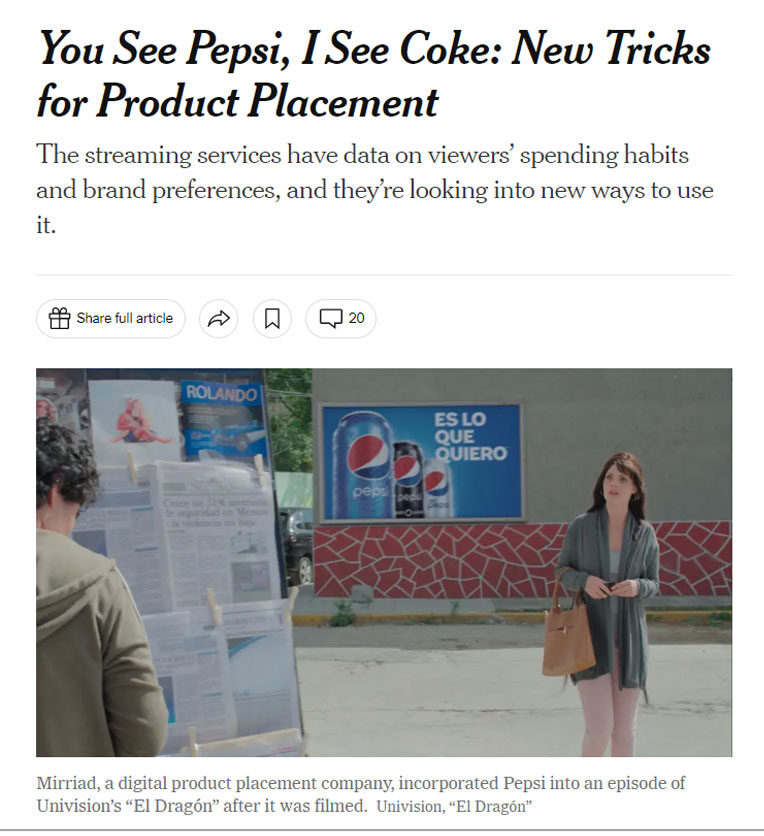This screenshot has width=764, height=836.
Task: Click the photo caption mentioning Mirriad
Action: (360, 794)
